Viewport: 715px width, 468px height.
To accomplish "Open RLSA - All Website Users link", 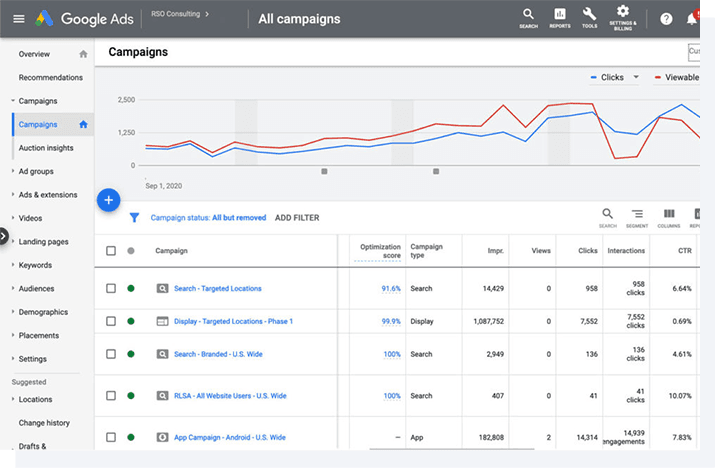I will [x=230, y=395].
